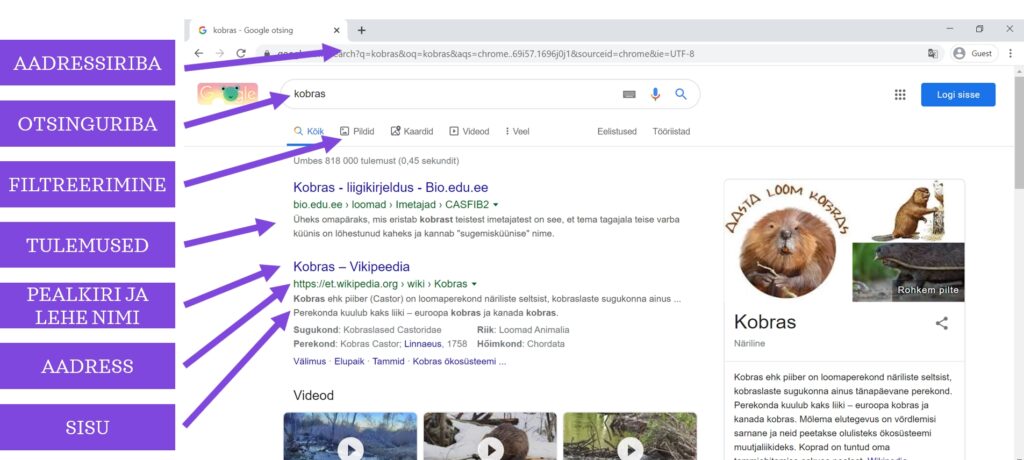
Task: Open the 'Kobras ökosüsteemi' sitelink
Action: click(x=459, y=361)
